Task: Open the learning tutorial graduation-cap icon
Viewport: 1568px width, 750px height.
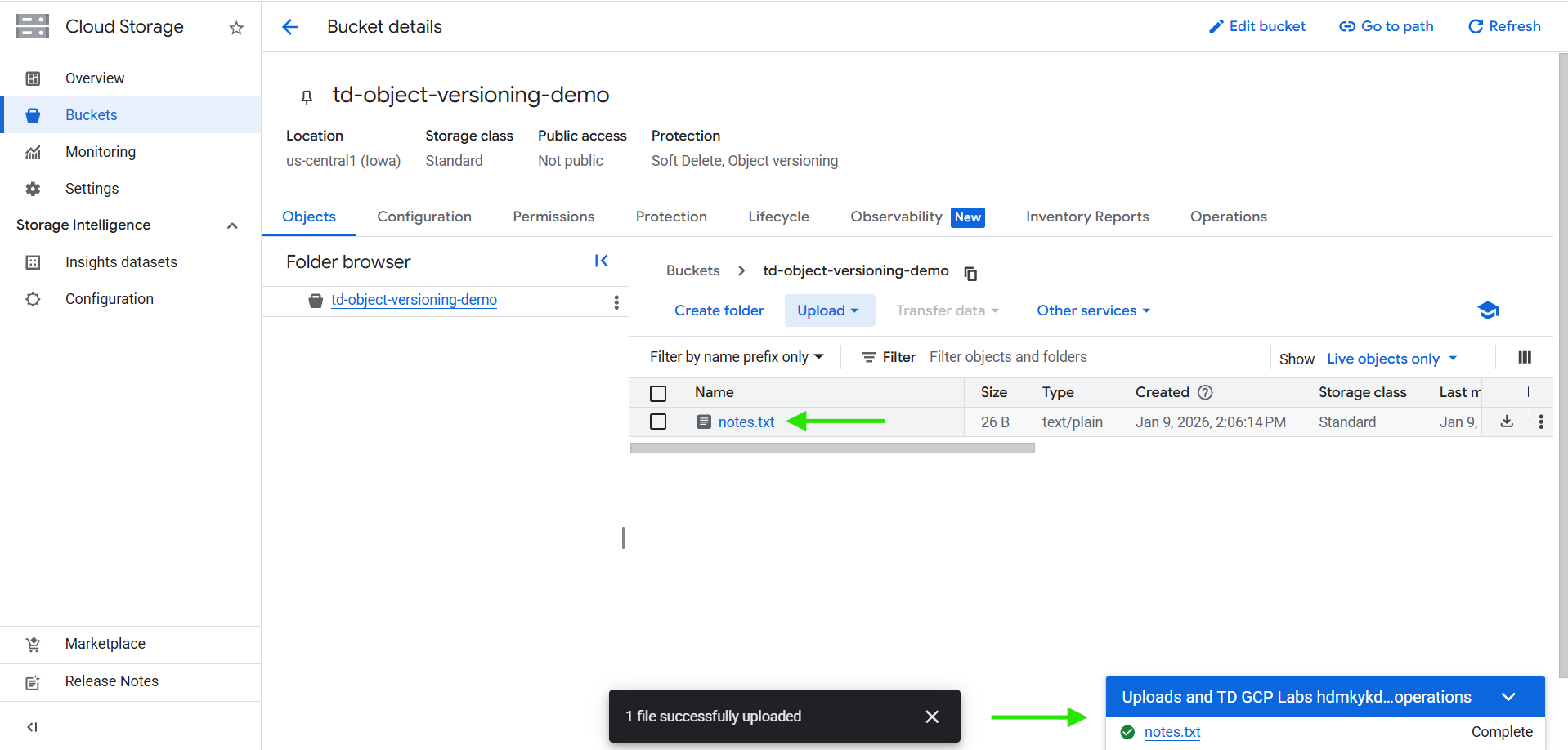Action: pyautogui.click(x=1488, y=310)
